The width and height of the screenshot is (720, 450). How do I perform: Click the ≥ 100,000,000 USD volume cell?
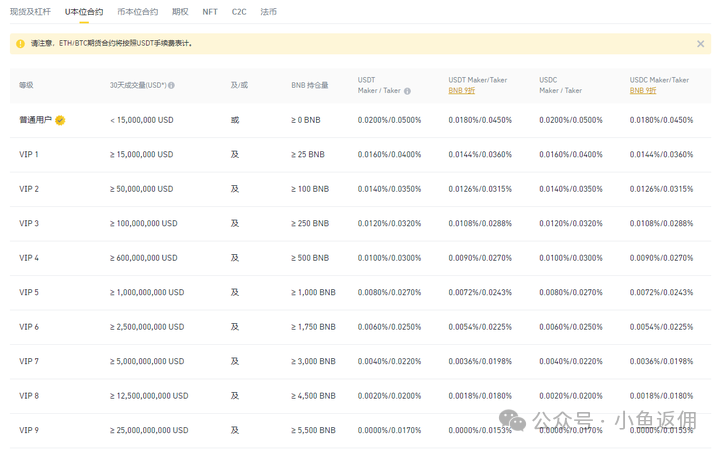click(x=144, y=223)
